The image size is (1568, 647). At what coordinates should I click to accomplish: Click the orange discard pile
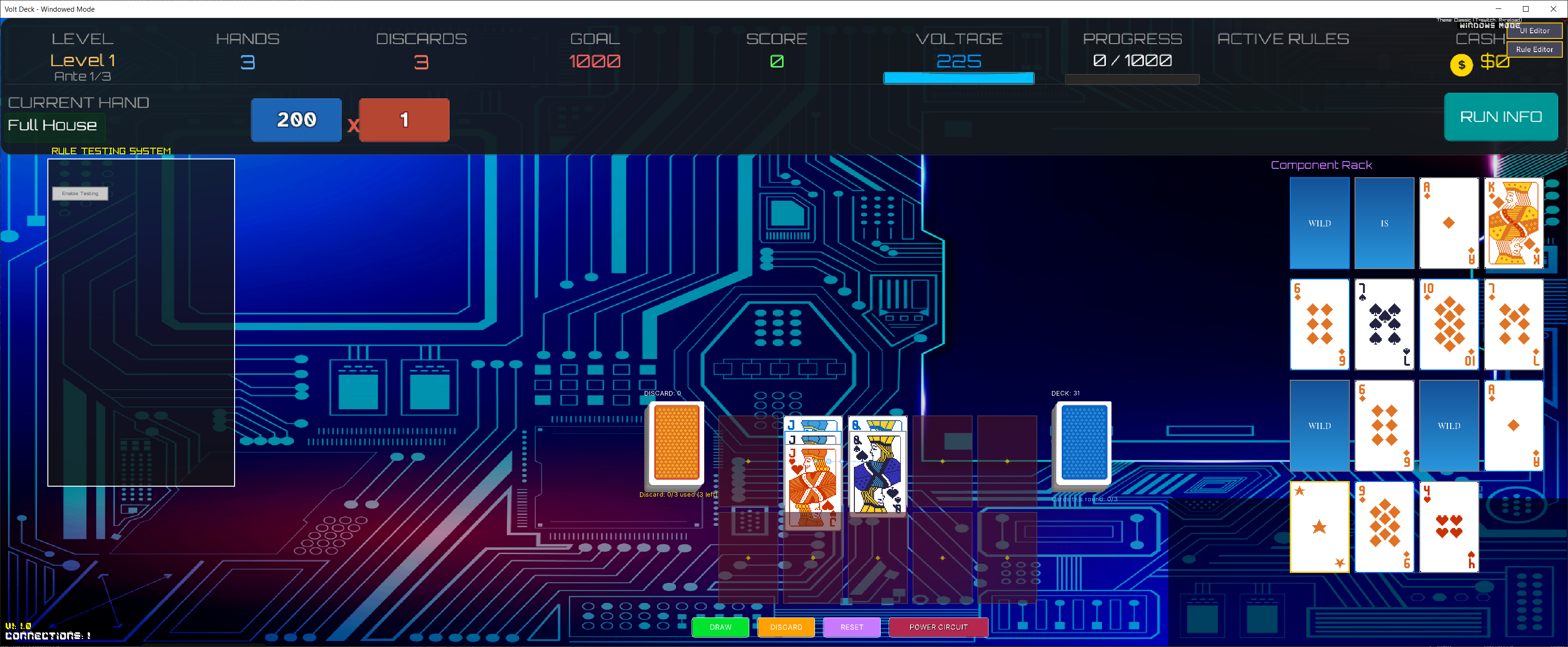point(676,443)
